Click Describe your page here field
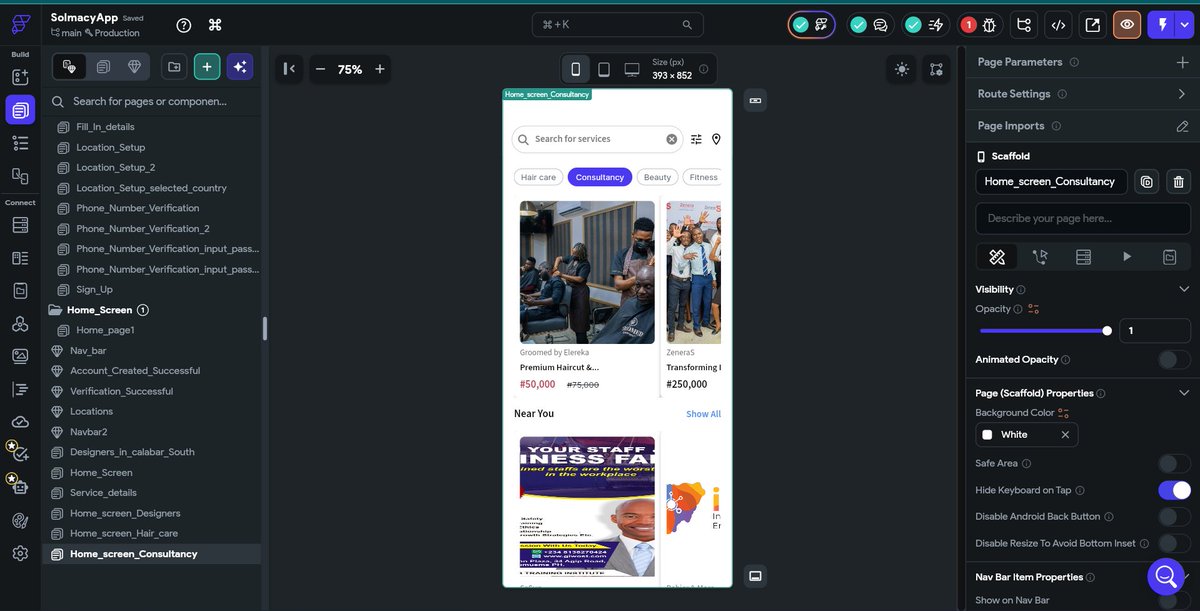 click(1083, 218)
